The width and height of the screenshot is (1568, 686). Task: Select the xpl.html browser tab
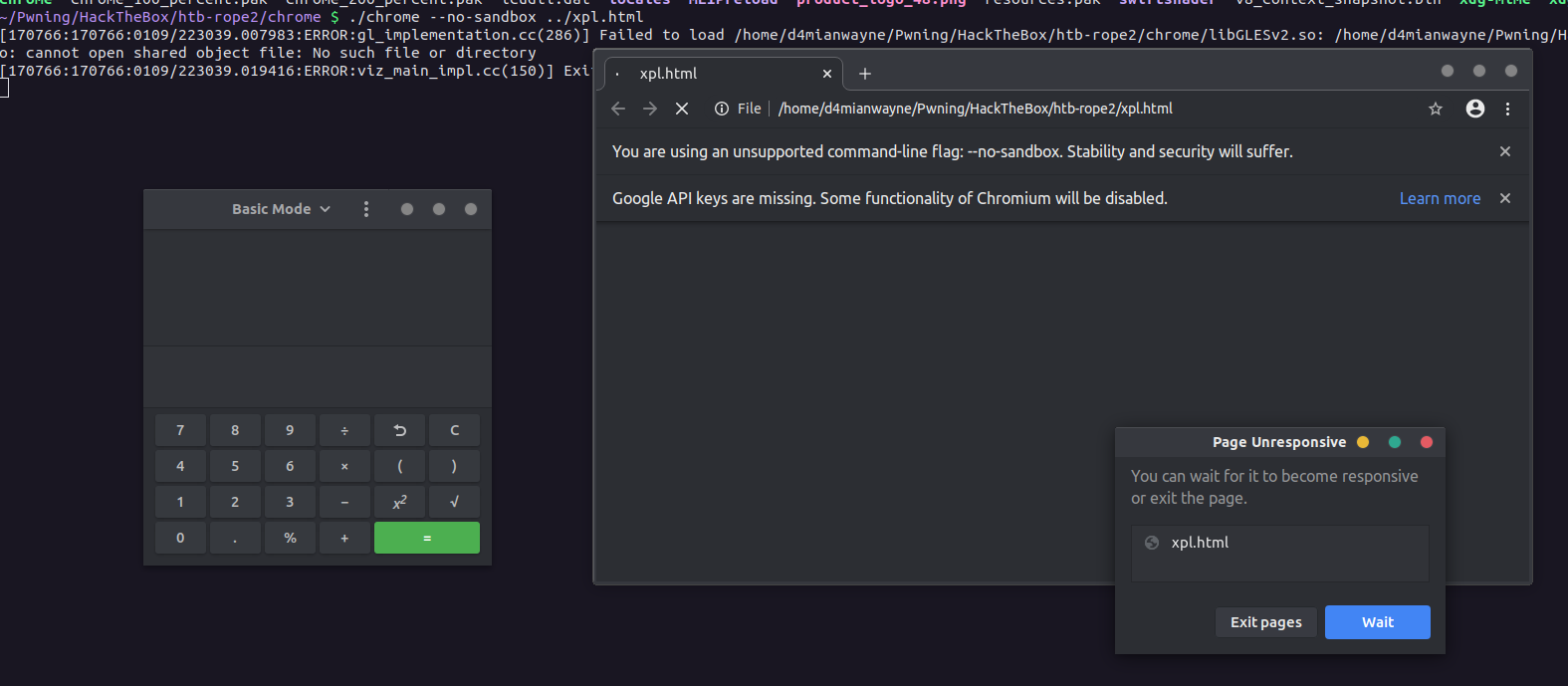tap(725, 74)
